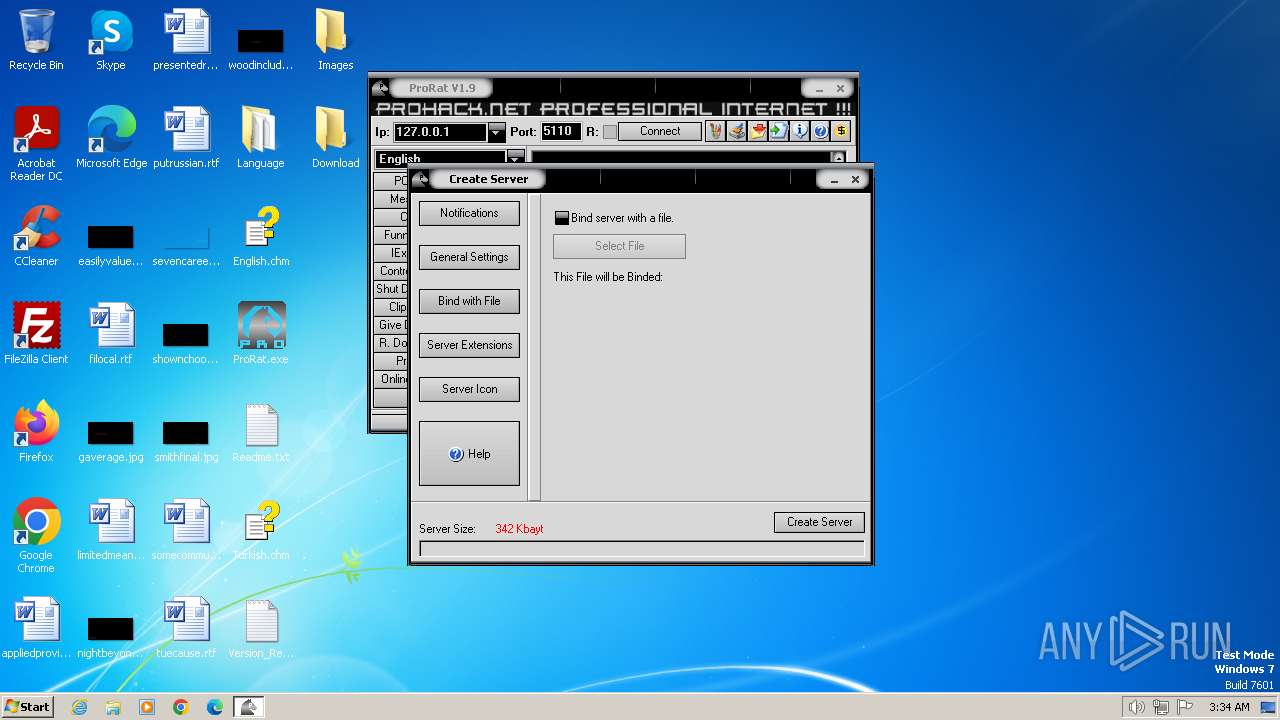Click the dollar sign toolbar icon
The image size is (1280, 720).
(x=841, y=131)
